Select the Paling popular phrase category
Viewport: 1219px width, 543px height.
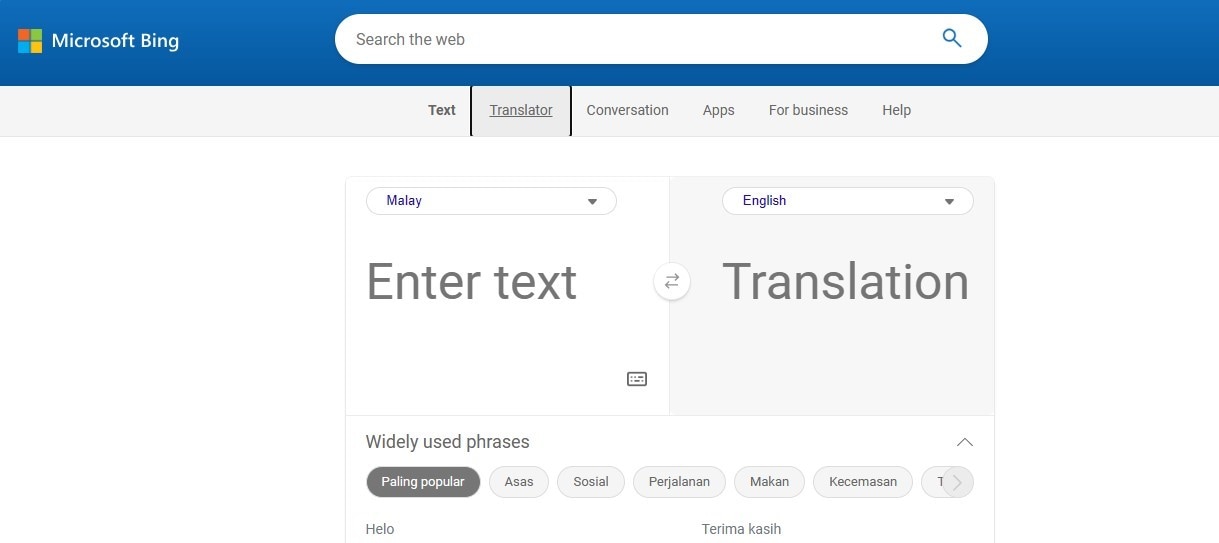coord(423,482)
